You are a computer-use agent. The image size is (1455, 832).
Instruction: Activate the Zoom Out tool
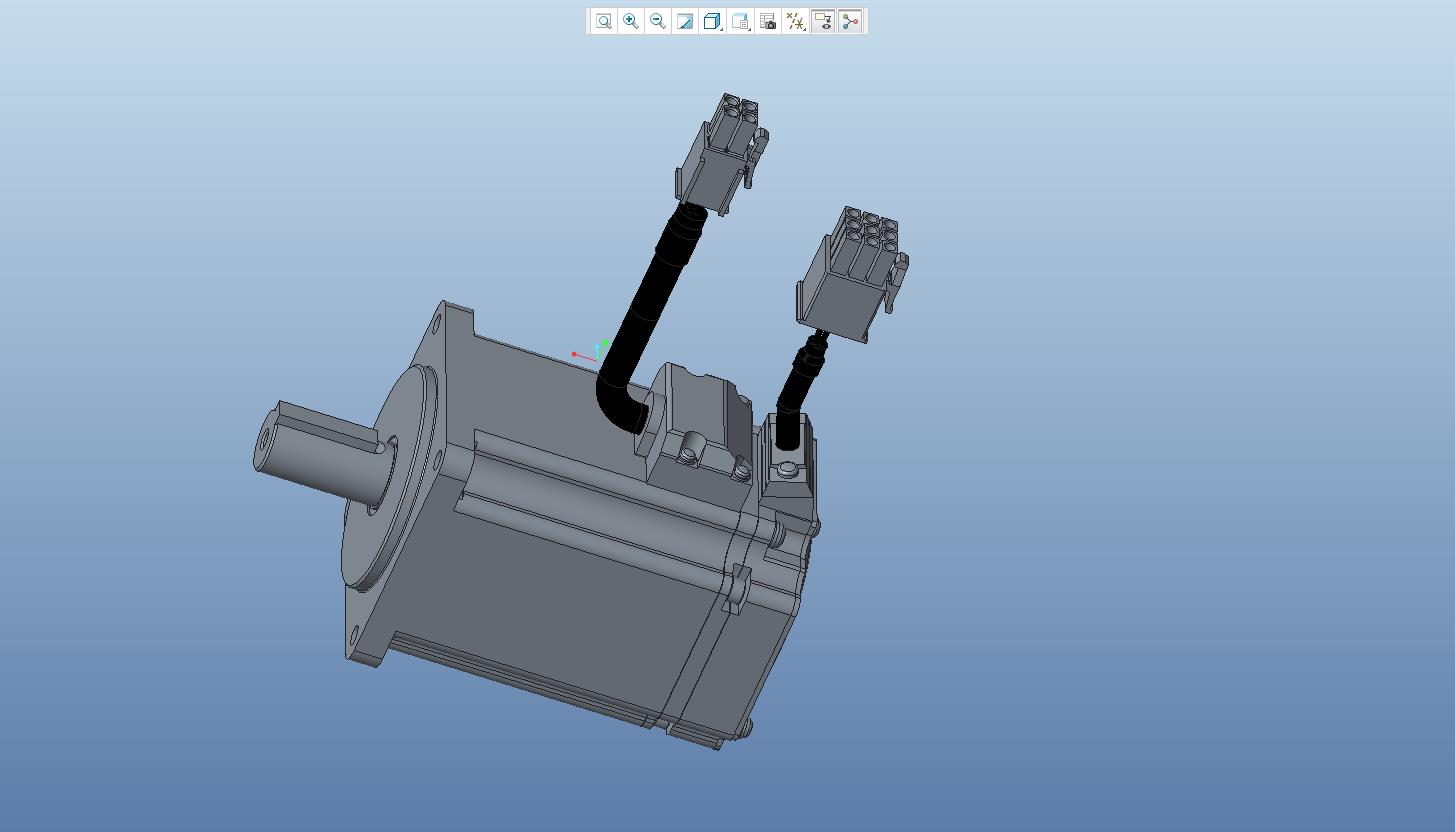click(658, 21)
